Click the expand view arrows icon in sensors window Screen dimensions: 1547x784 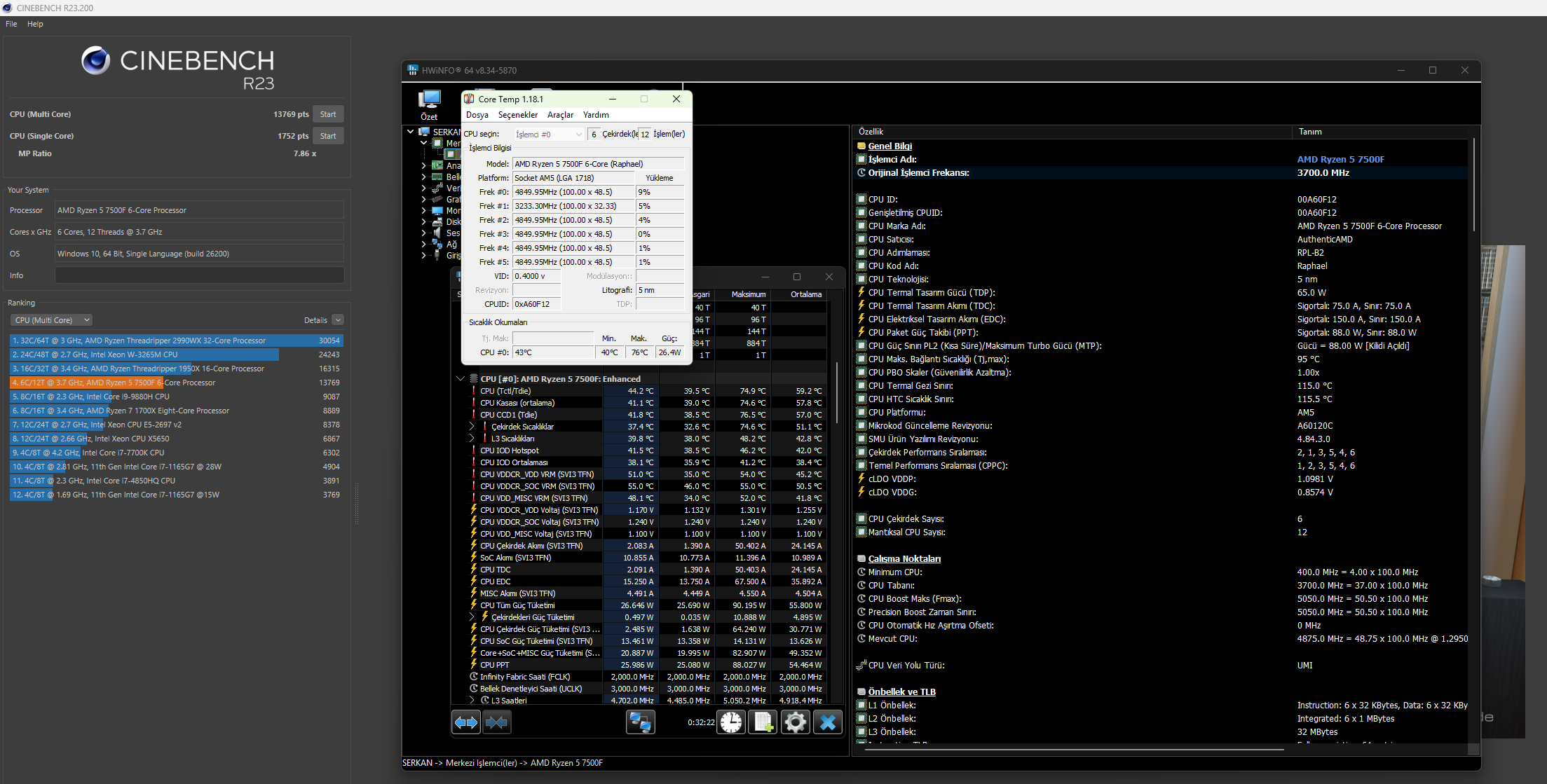[x=466, y=722]
